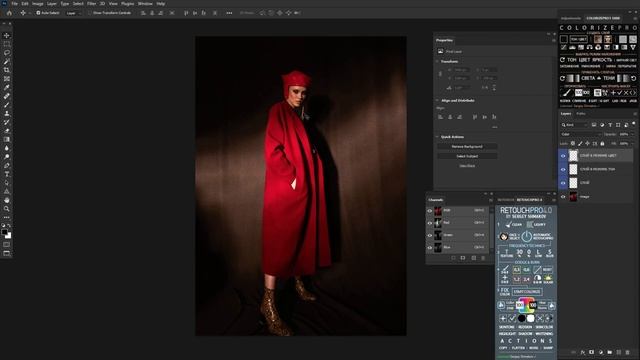Click the text layer filter icon in Layers
Viewport: 640px width, 360px height.
pyautogui.click(x=610, y=125)
